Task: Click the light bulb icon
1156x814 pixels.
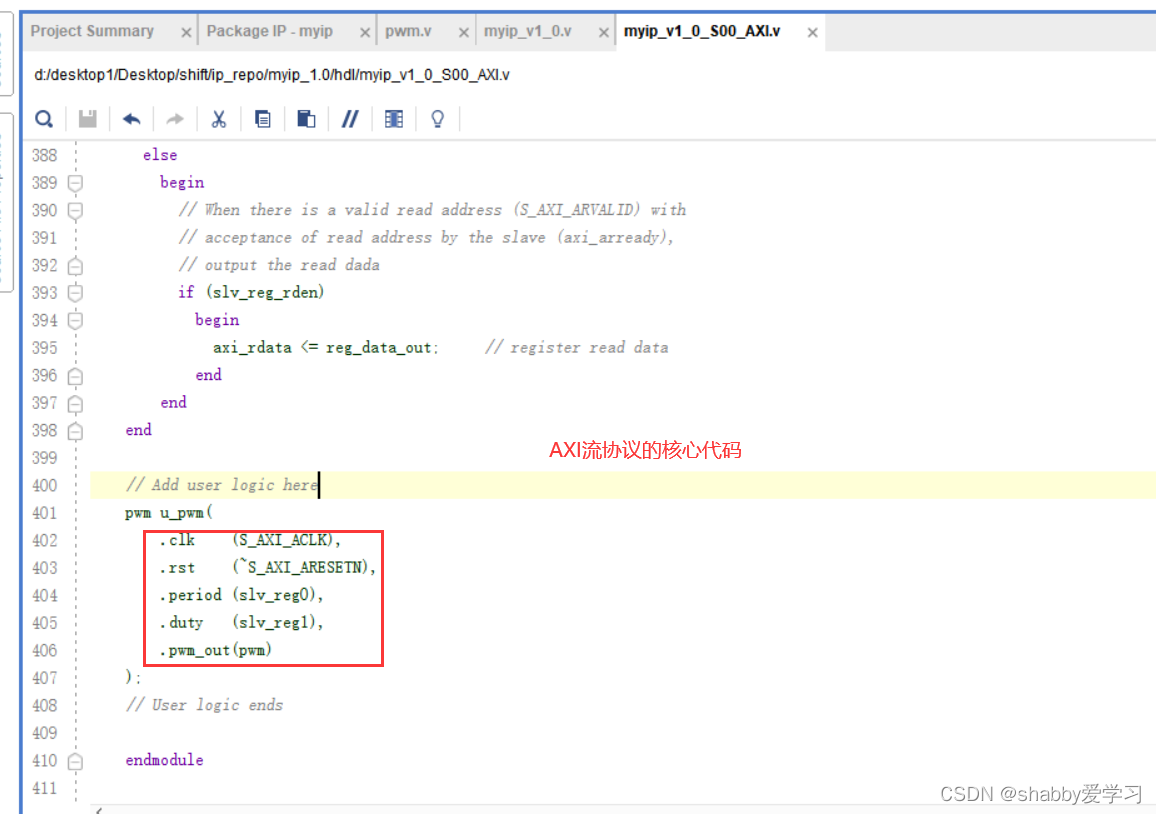Action: coord(437,119)
